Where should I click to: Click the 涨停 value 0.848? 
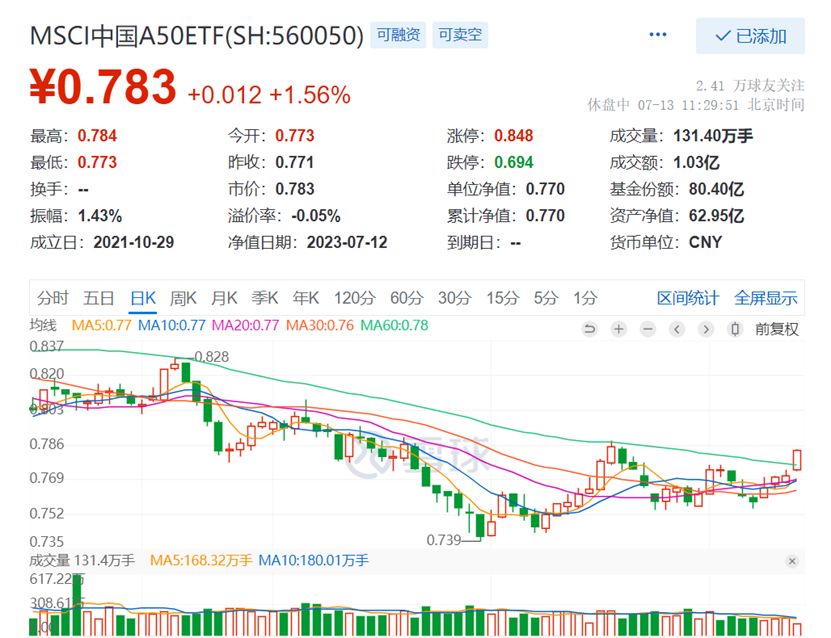pos(514,136)
